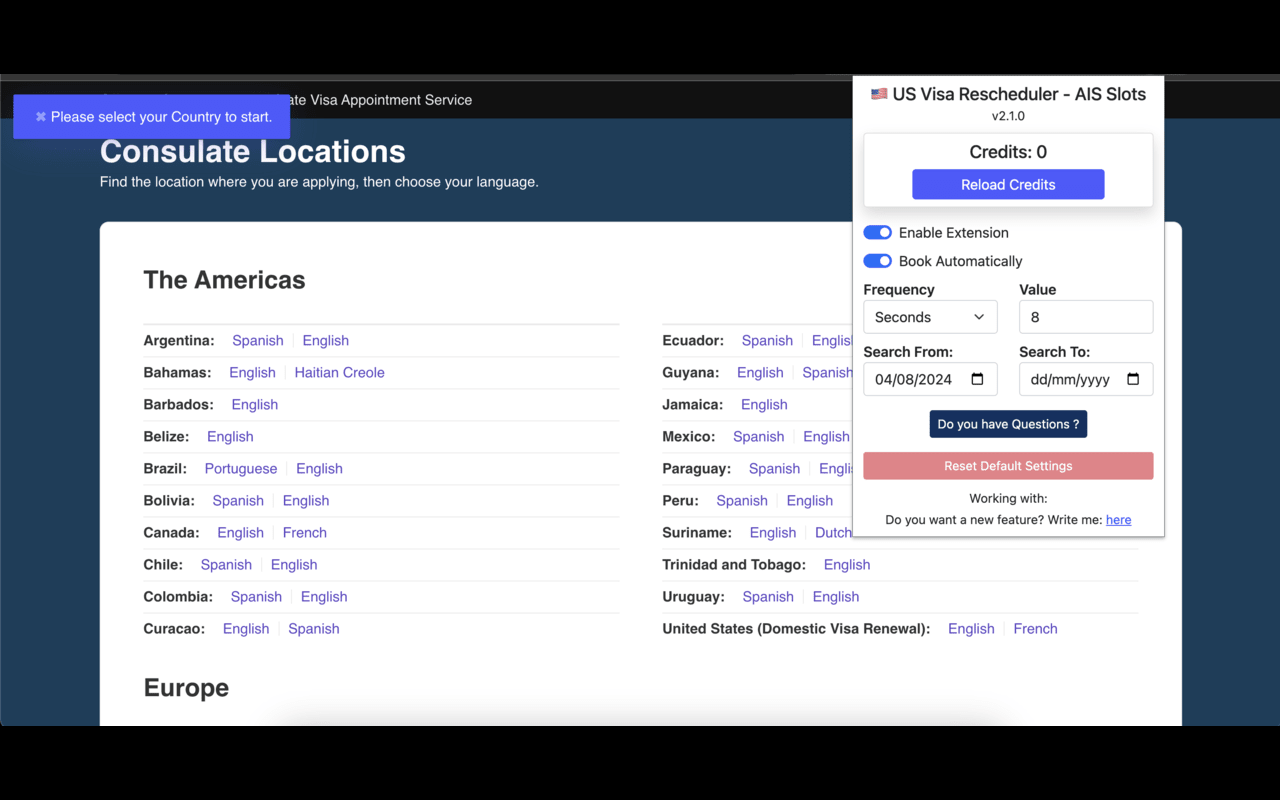1280x800 pixels.
Task: Select English for Chile
Action: 294,565
